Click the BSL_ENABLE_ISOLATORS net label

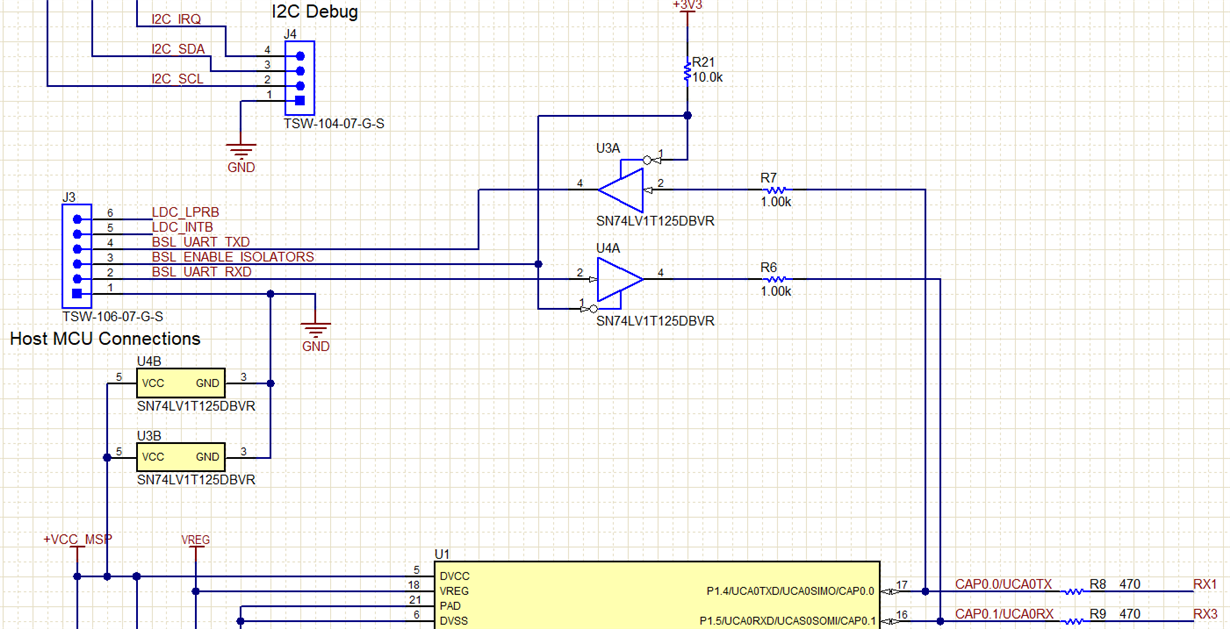tap(233, 257)
